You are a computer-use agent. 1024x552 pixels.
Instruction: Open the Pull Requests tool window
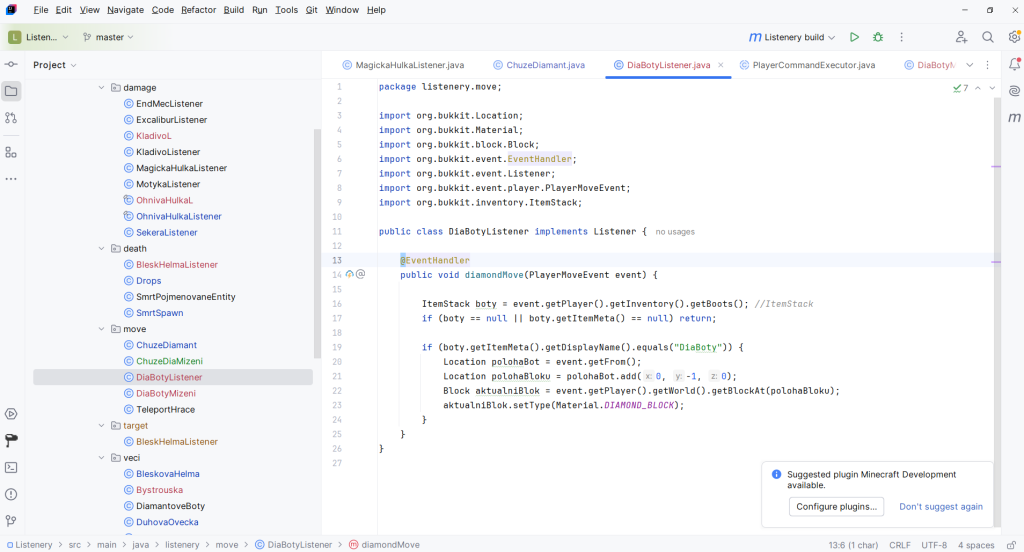pos(11,118)
